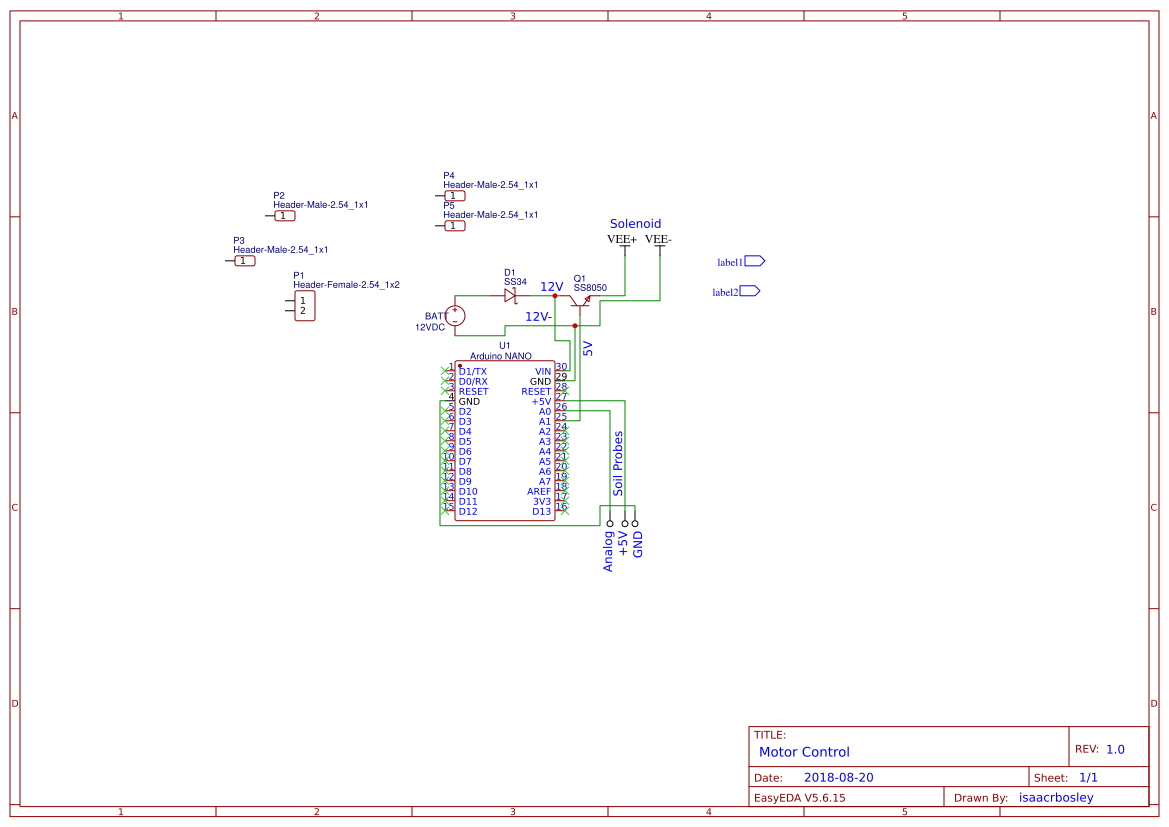Click the BATT 12VDC battery symbol
The height and width of the screenshot is (827, 1169).
tap(455, 315)
